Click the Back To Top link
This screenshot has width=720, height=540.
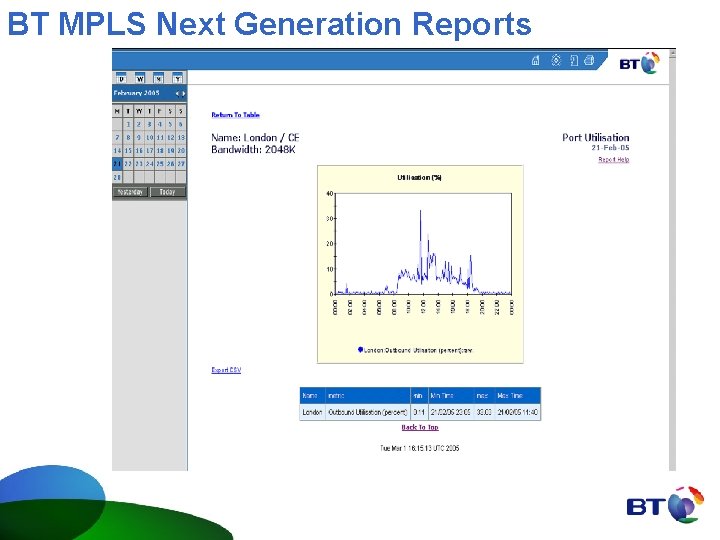coord(420,427)
